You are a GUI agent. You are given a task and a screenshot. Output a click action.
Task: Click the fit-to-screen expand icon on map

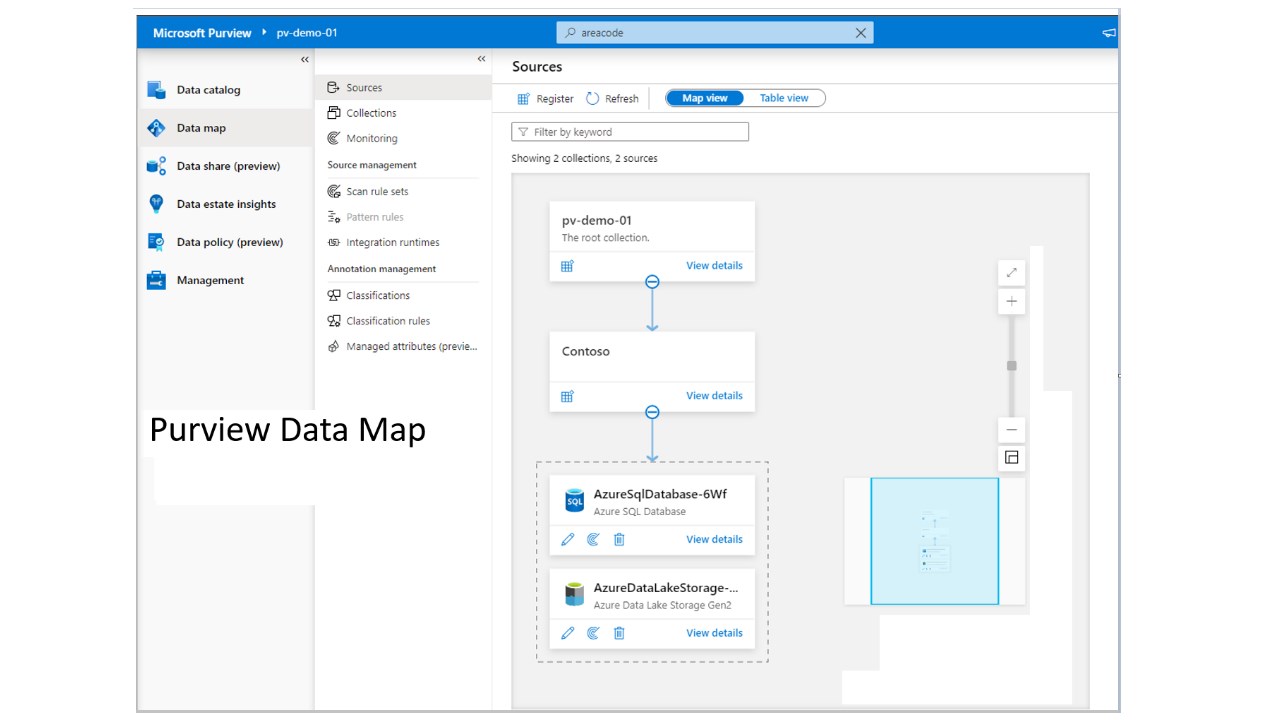click(x=1011, y=272)
